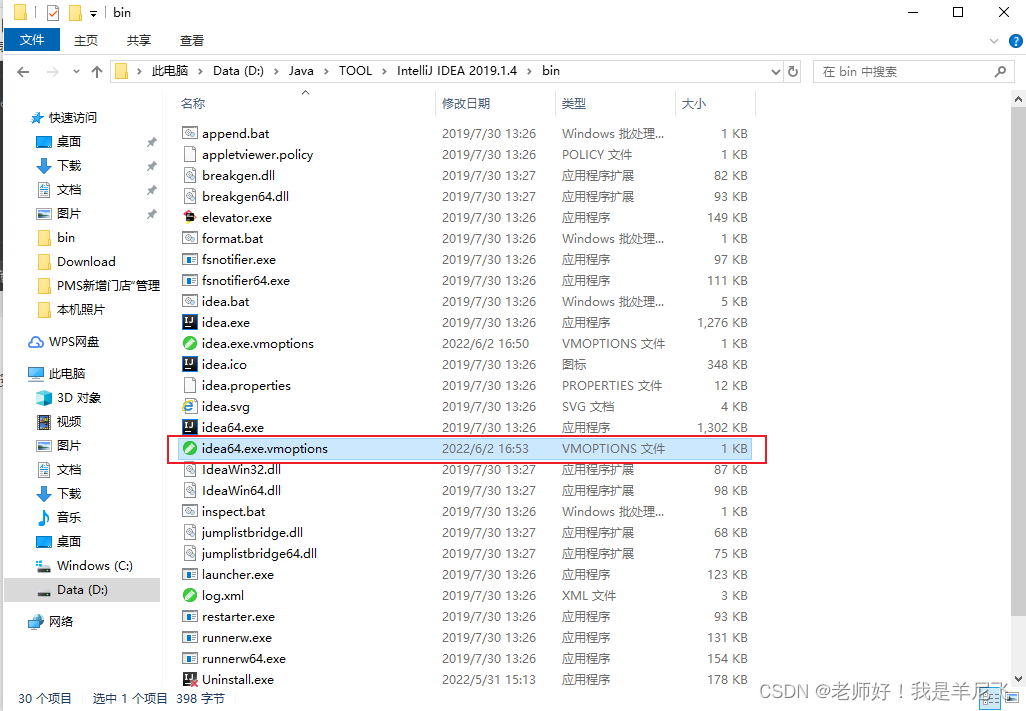Open the 共享 ribbon tab
Screen dimensions: 1026x711
click(x=139, y=41)
